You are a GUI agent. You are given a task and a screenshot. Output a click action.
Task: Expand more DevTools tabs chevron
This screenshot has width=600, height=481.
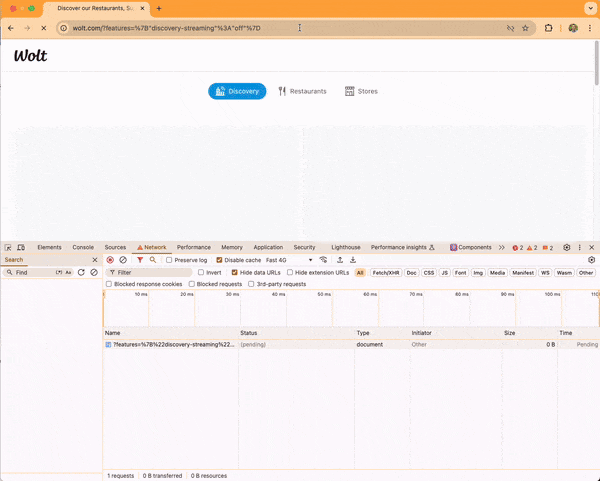coord(502,248)
